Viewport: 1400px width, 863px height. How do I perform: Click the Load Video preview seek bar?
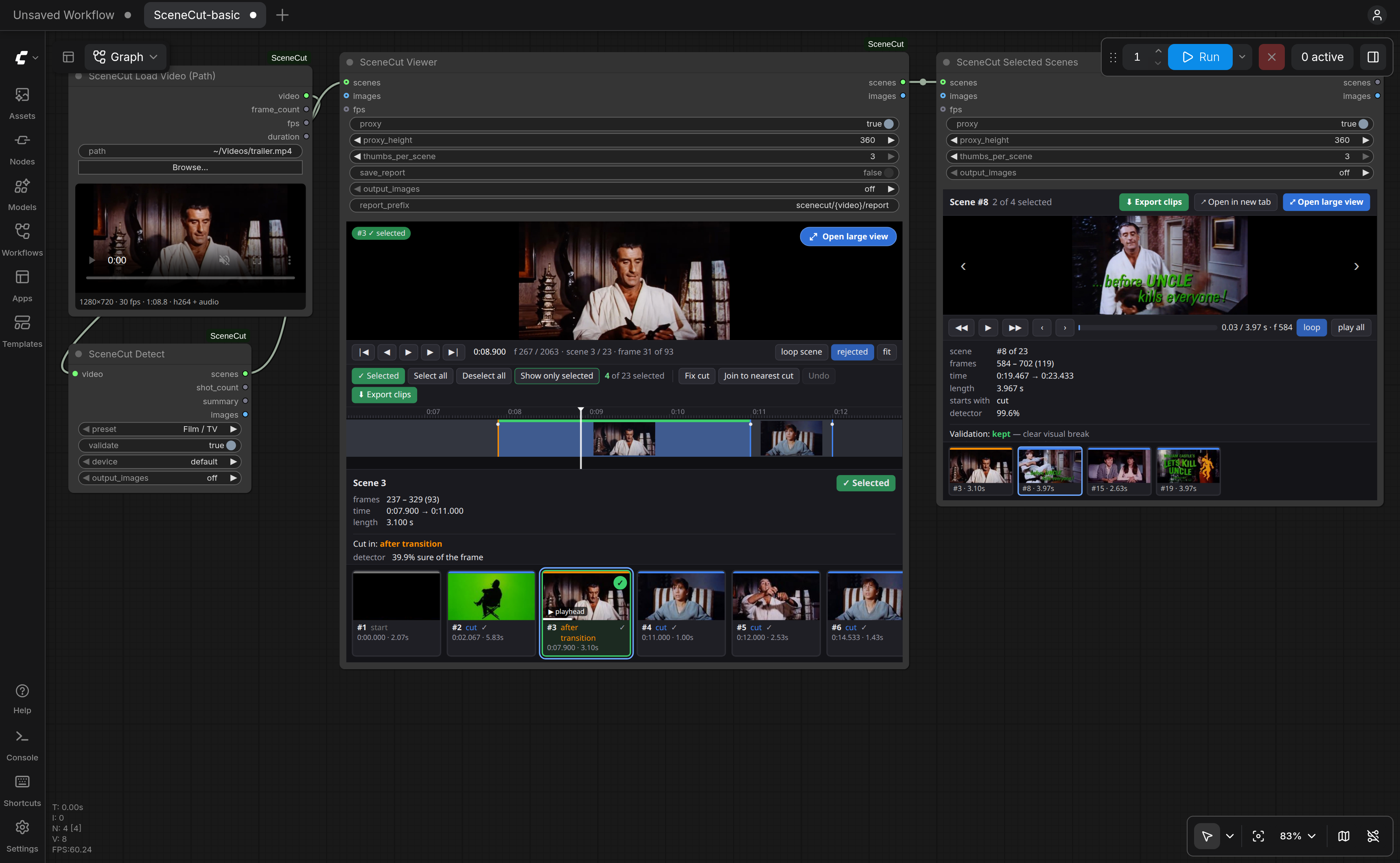coord(190,278)
